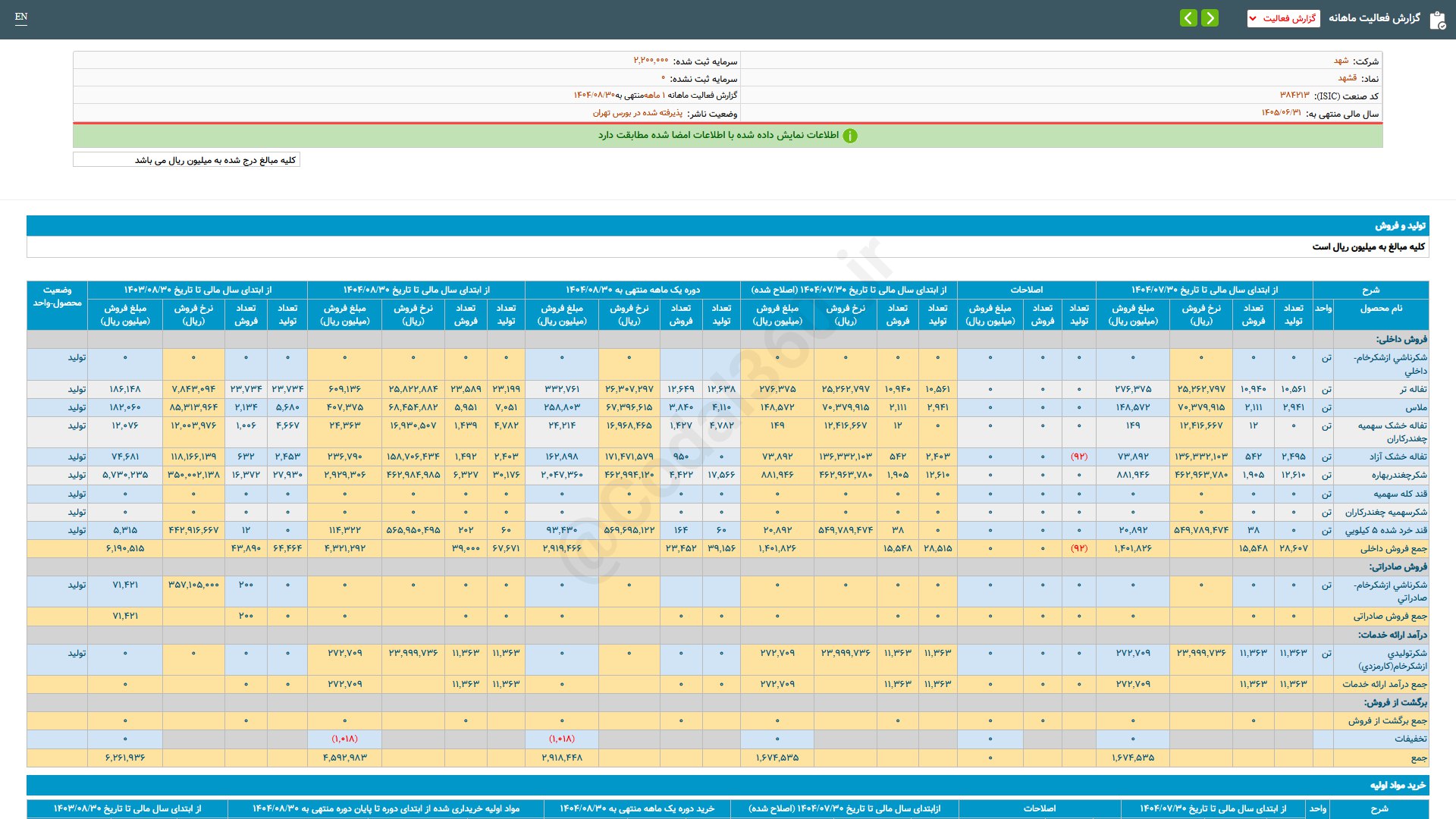The image size is (1456, 819).
Task: Open the گزارش فعالیت dropdown
Action: pos(1283,18)
